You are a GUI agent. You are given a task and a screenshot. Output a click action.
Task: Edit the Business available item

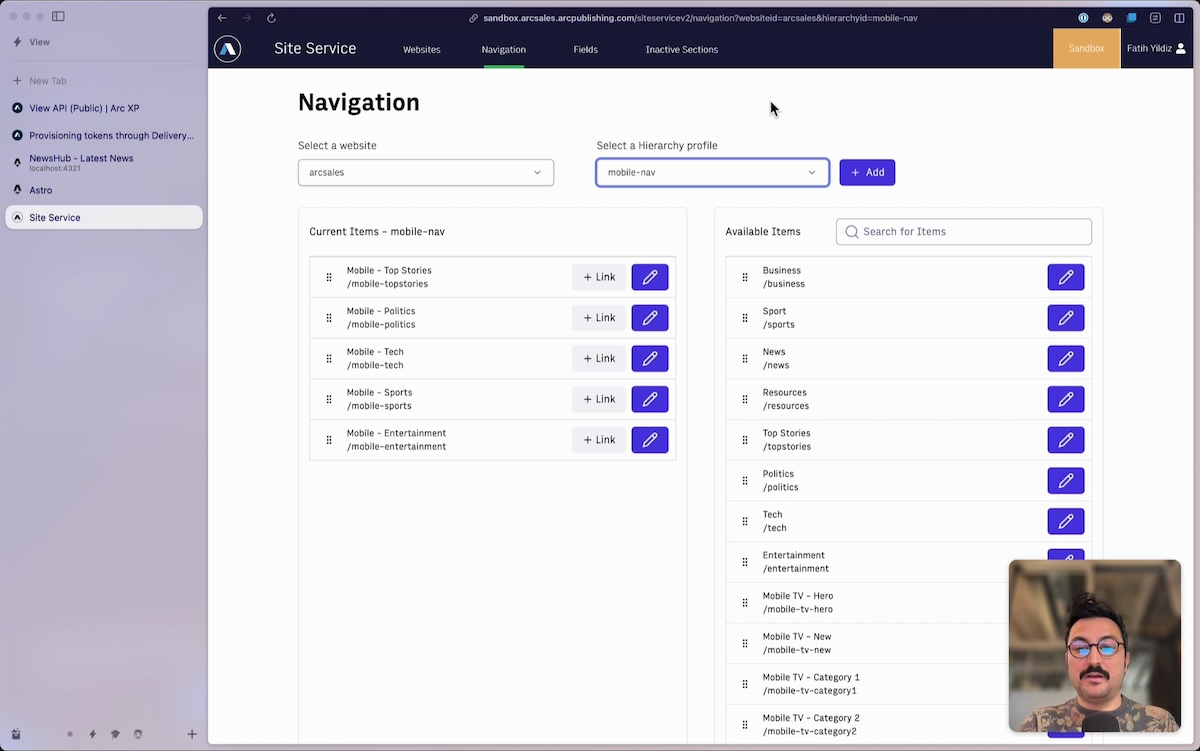(1065, 277)
